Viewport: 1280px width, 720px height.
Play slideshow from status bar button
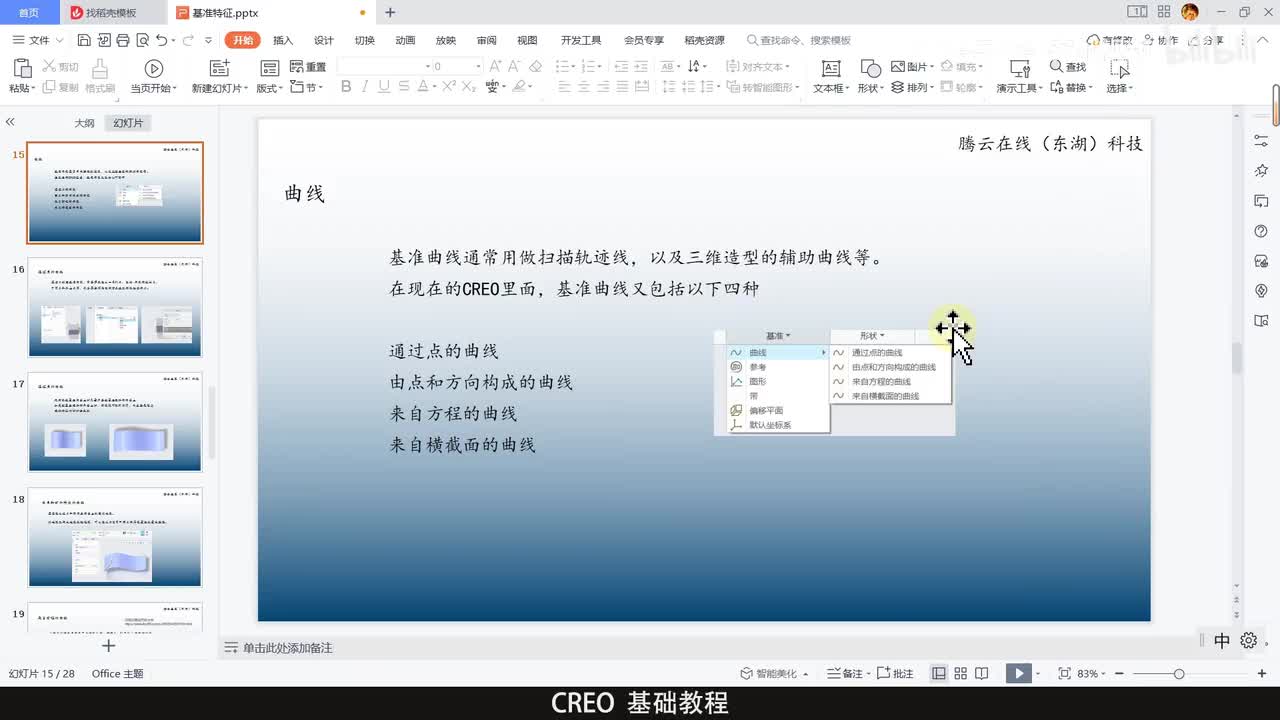(x=1018, y=674)
